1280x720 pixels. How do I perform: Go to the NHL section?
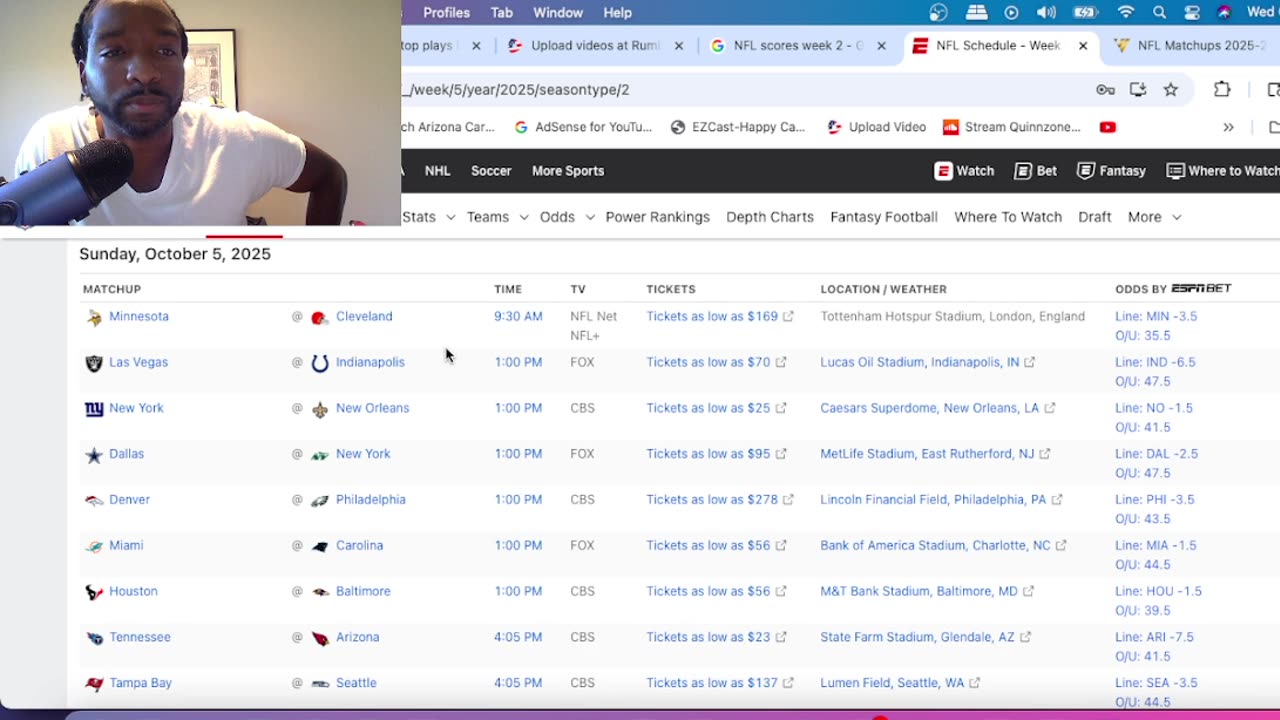(x=438, y=171)
